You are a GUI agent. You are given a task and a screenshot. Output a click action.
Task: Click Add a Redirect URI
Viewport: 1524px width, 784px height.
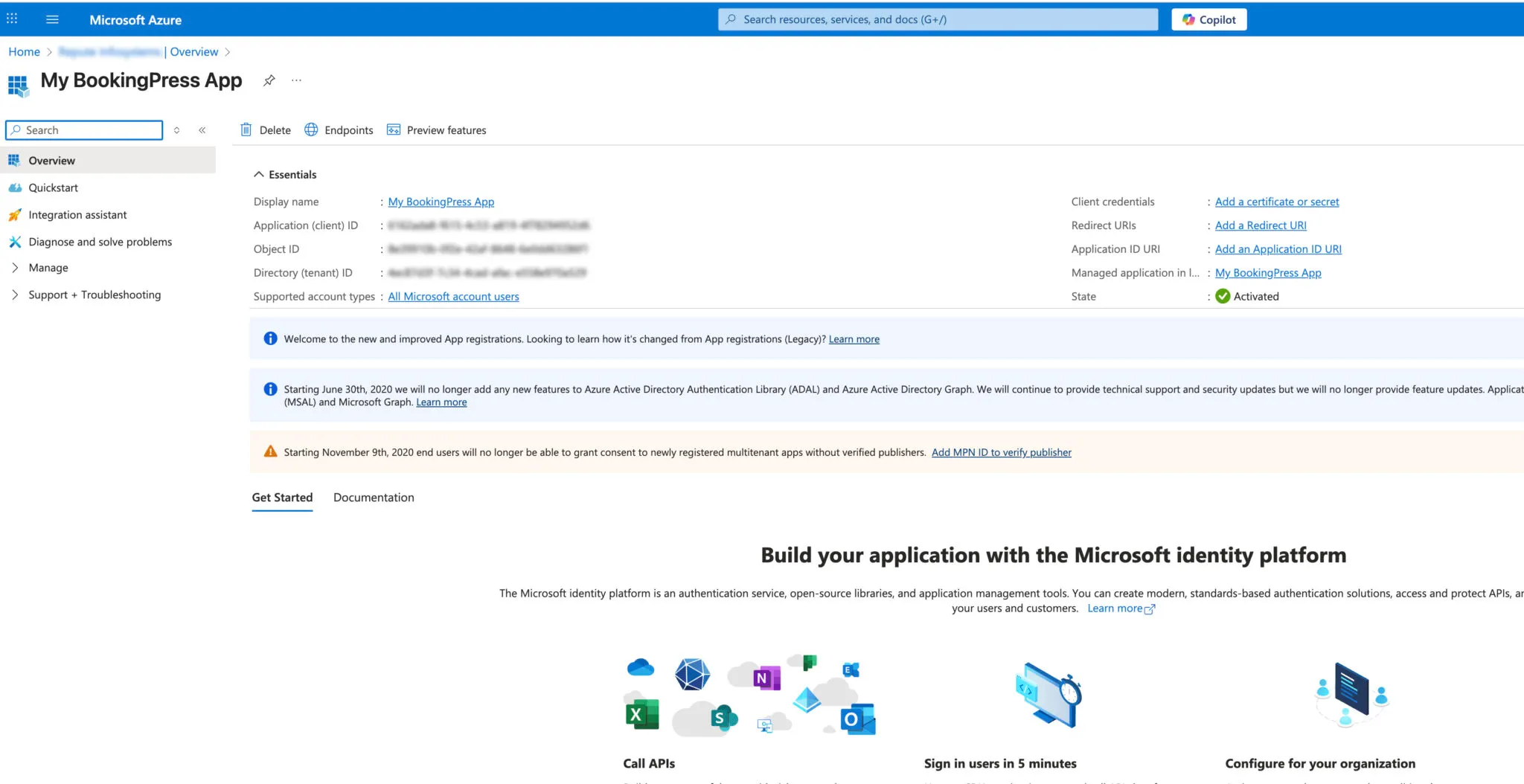[1261, 225]
